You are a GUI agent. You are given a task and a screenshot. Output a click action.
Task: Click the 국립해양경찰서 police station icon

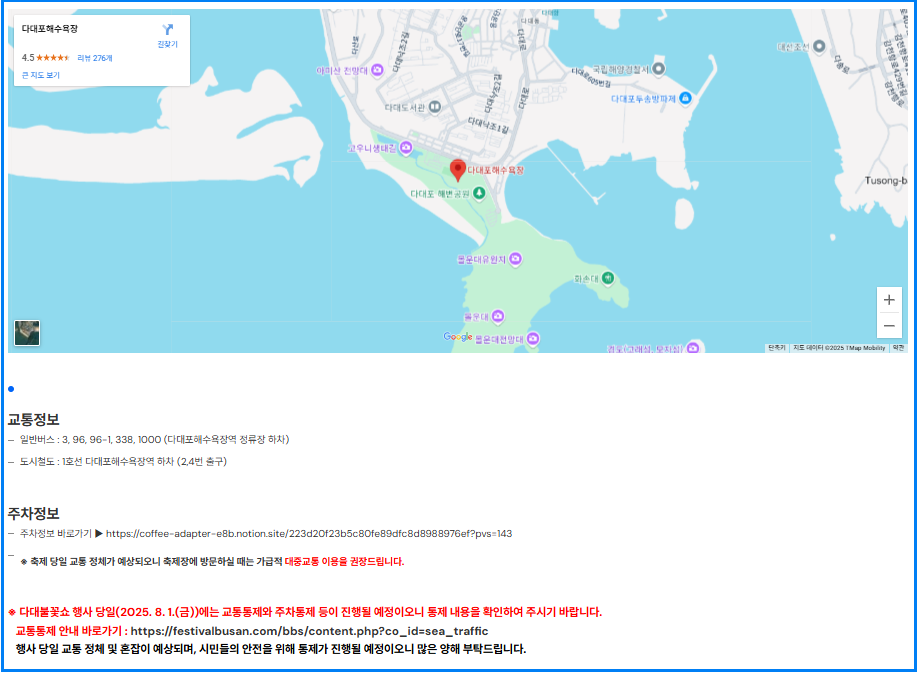659,67
